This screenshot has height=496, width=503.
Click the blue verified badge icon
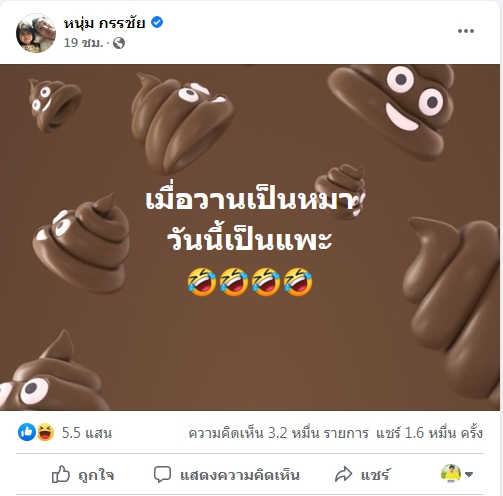tap(157, 22)
